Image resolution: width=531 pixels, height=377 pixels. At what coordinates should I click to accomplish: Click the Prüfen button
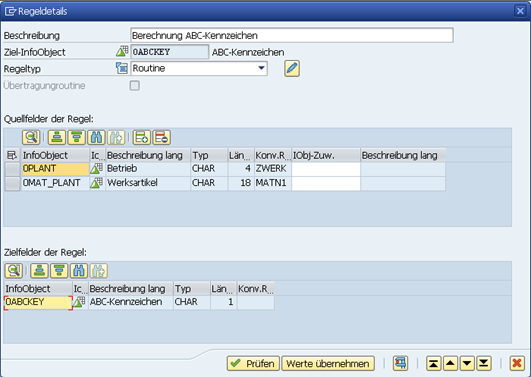253,363
